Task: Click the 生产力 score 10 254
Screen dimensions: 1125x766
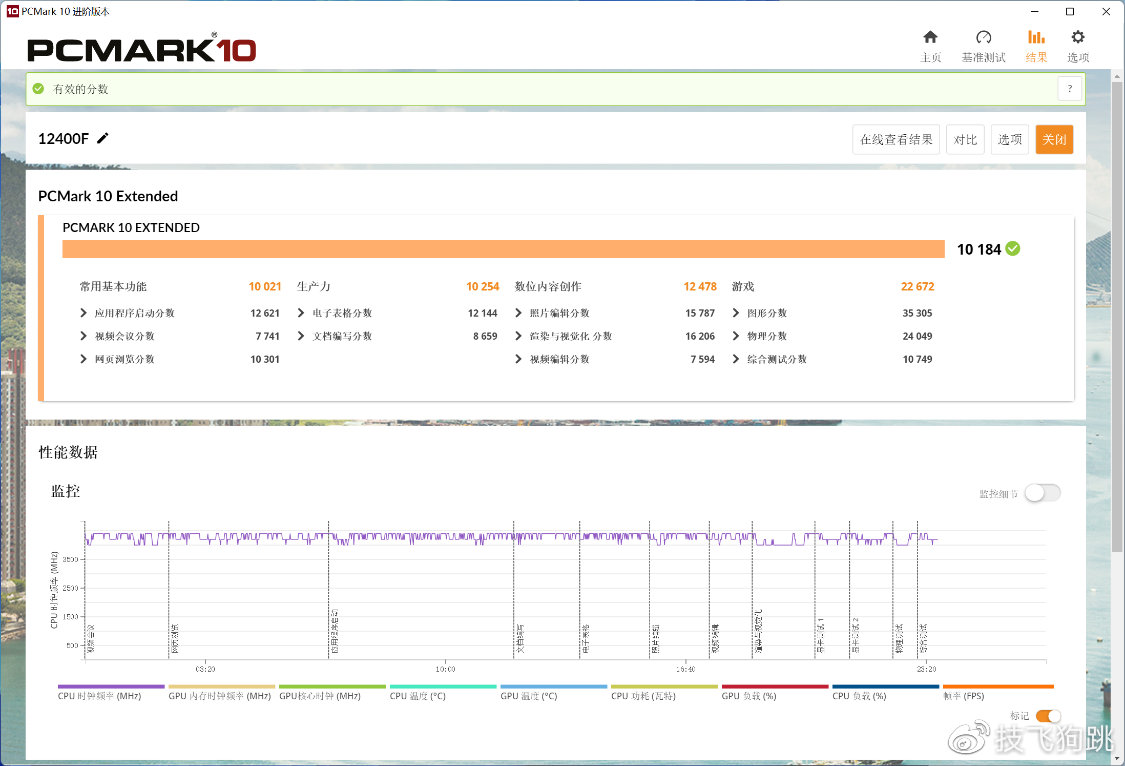Action: point(483,286)
